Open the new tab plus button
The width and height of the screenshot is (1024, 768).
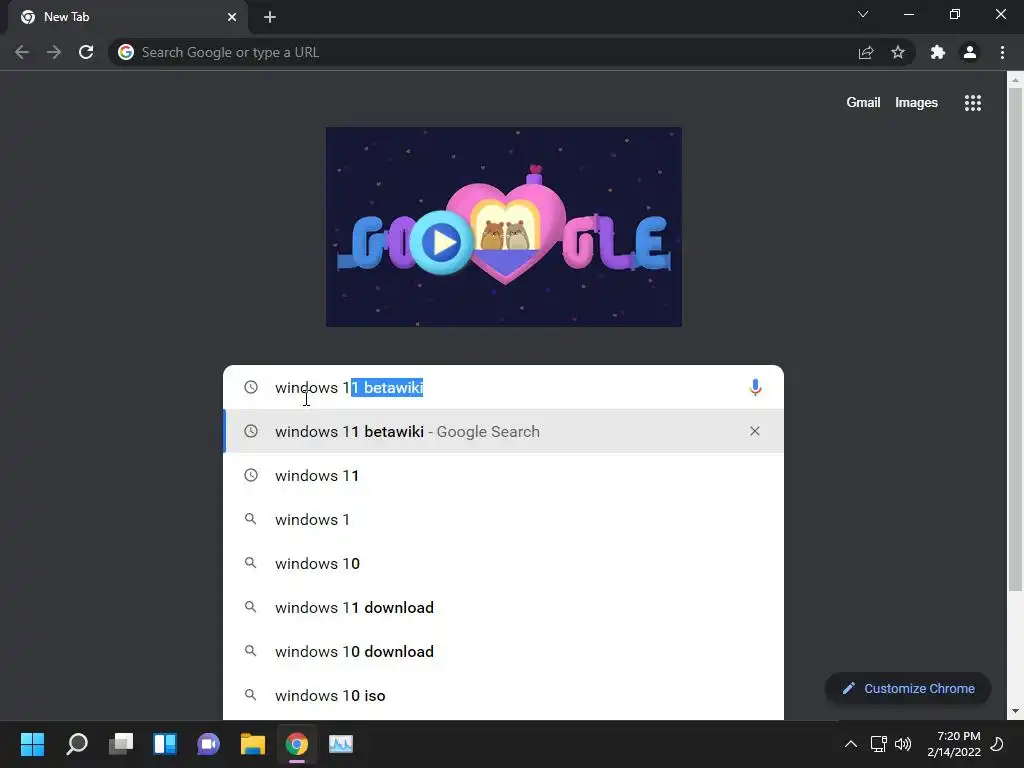[x=270, y=17]
